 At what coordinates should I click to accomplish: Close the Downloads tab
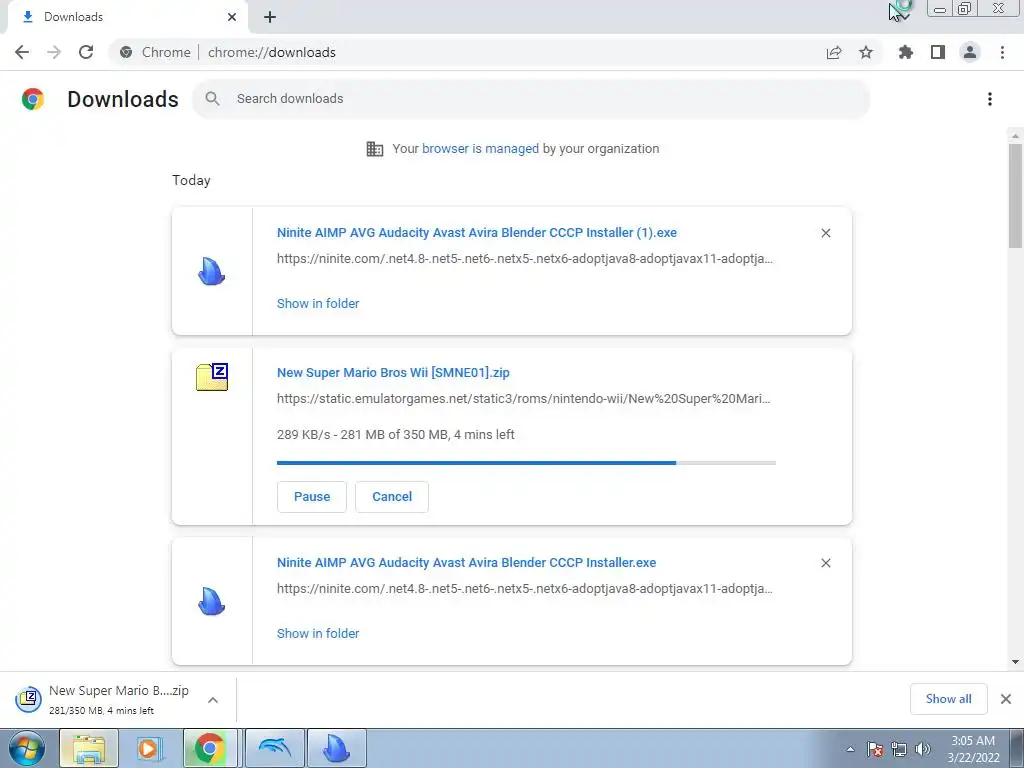coord(232,17)
